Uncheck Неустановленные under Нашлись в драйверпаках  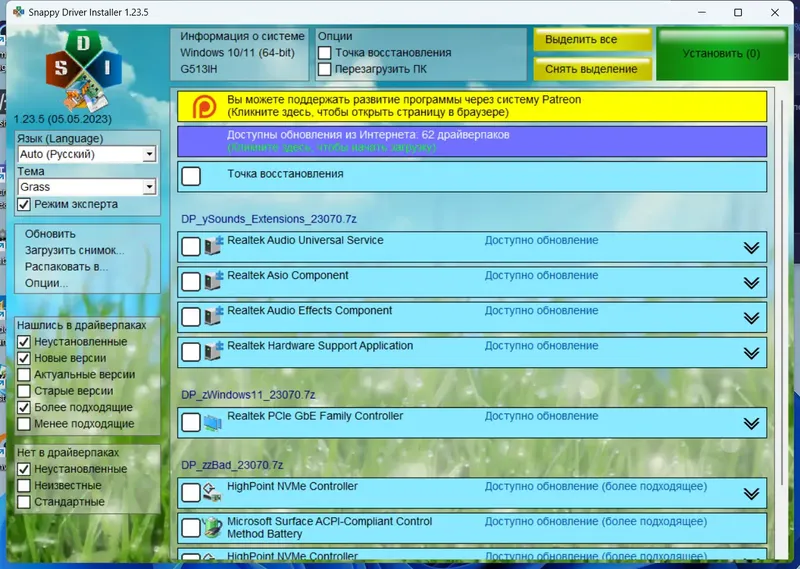pyautogui.click(x=23, y=342)
